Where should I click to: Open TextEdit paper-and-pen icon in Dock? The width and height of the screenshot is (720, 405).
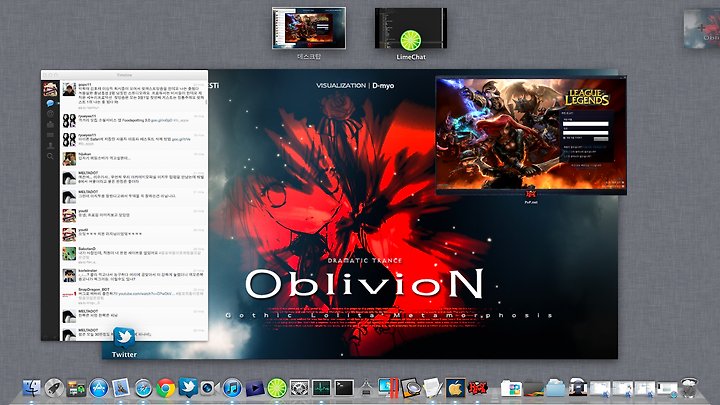click(433, 388)
